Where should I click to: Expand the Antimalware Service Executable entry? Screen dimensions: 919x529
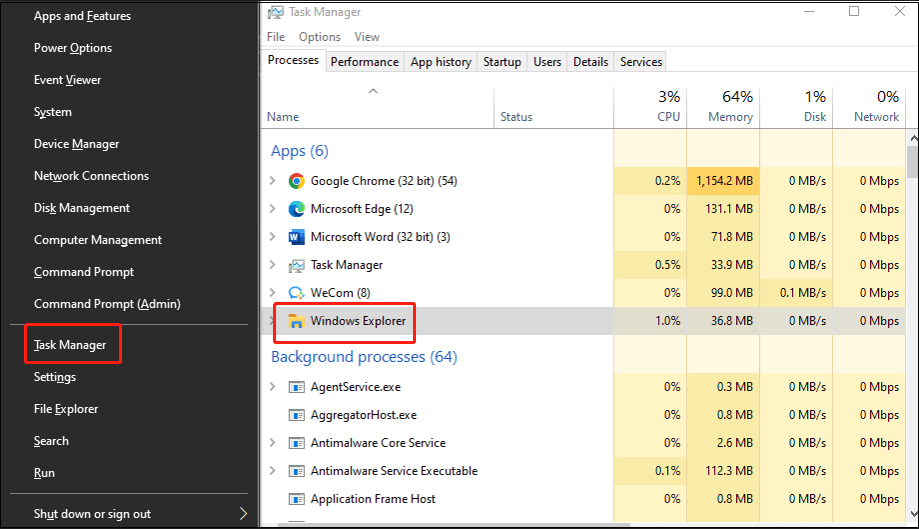click(273, 470)
